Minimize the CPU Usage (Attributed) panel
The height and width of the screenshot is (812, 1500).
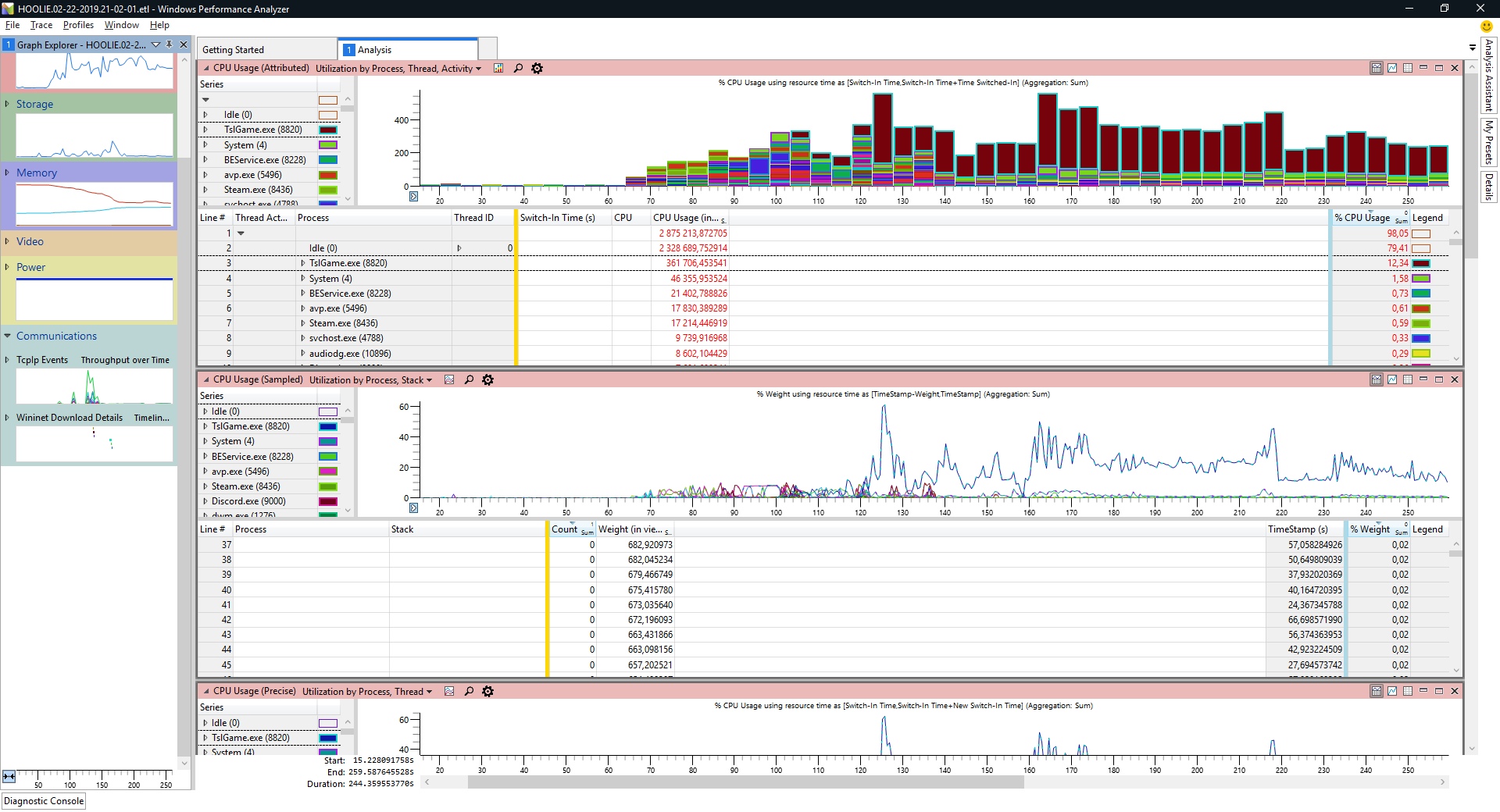1423,69
